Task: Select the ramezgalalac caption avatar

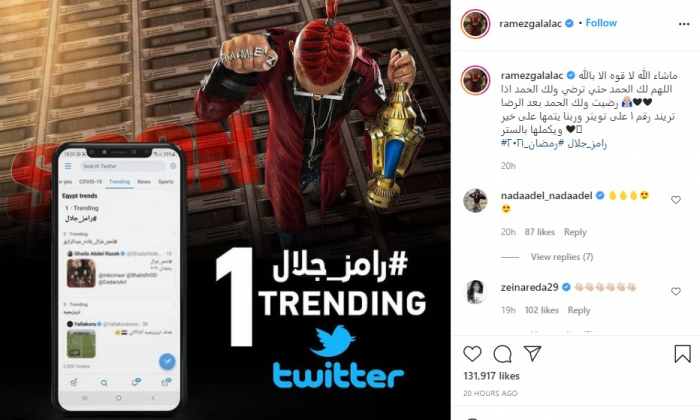Action: click(475, 80)
